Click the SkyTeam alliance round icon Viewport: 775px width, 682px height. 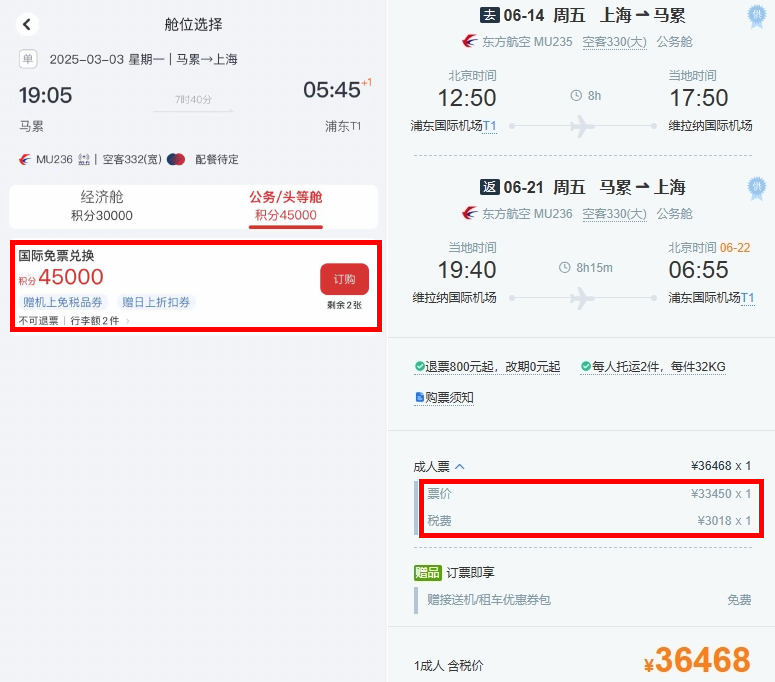click(176, 159)
